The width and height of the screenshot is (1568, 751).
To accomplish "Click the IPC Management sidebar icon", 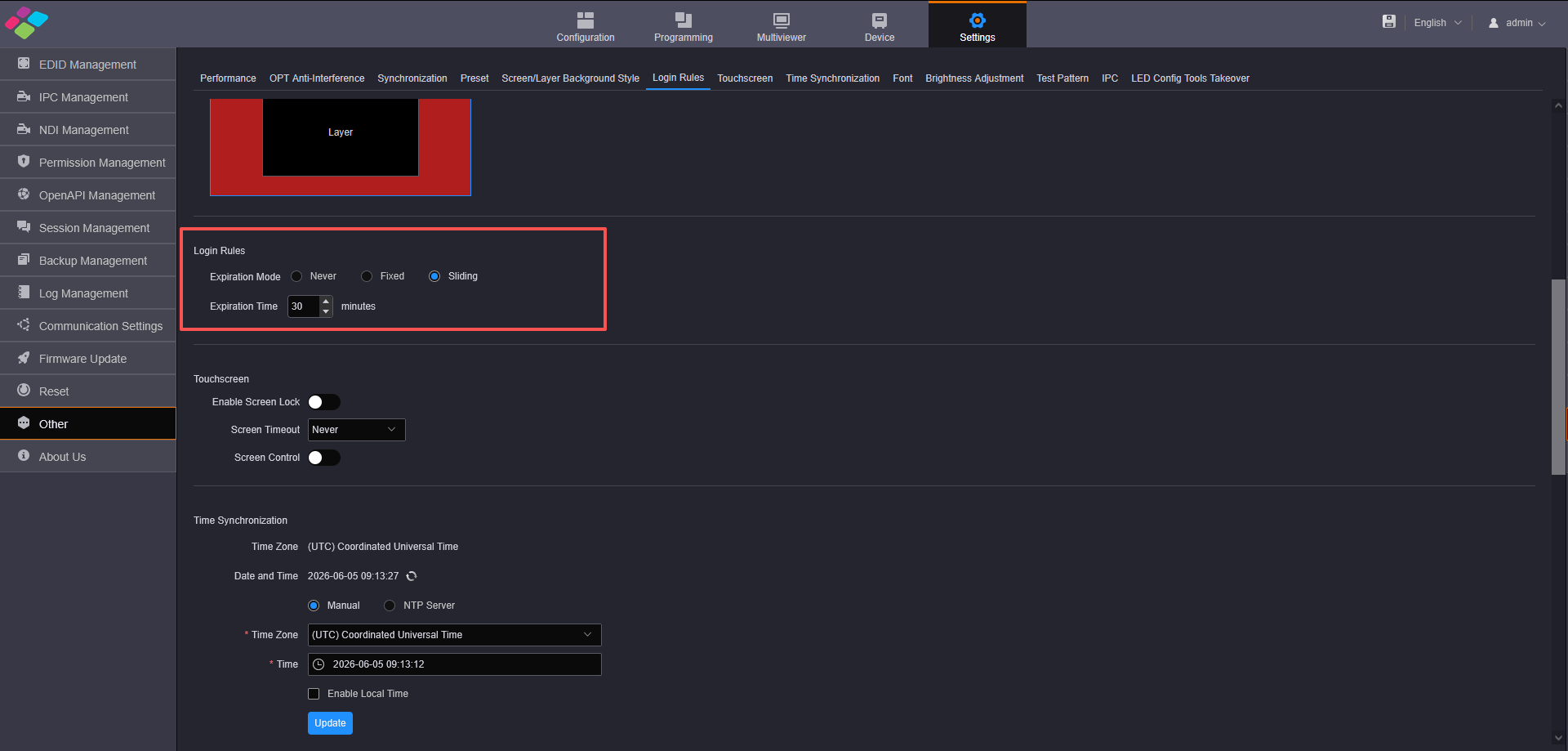I will (x=24, y=96).
